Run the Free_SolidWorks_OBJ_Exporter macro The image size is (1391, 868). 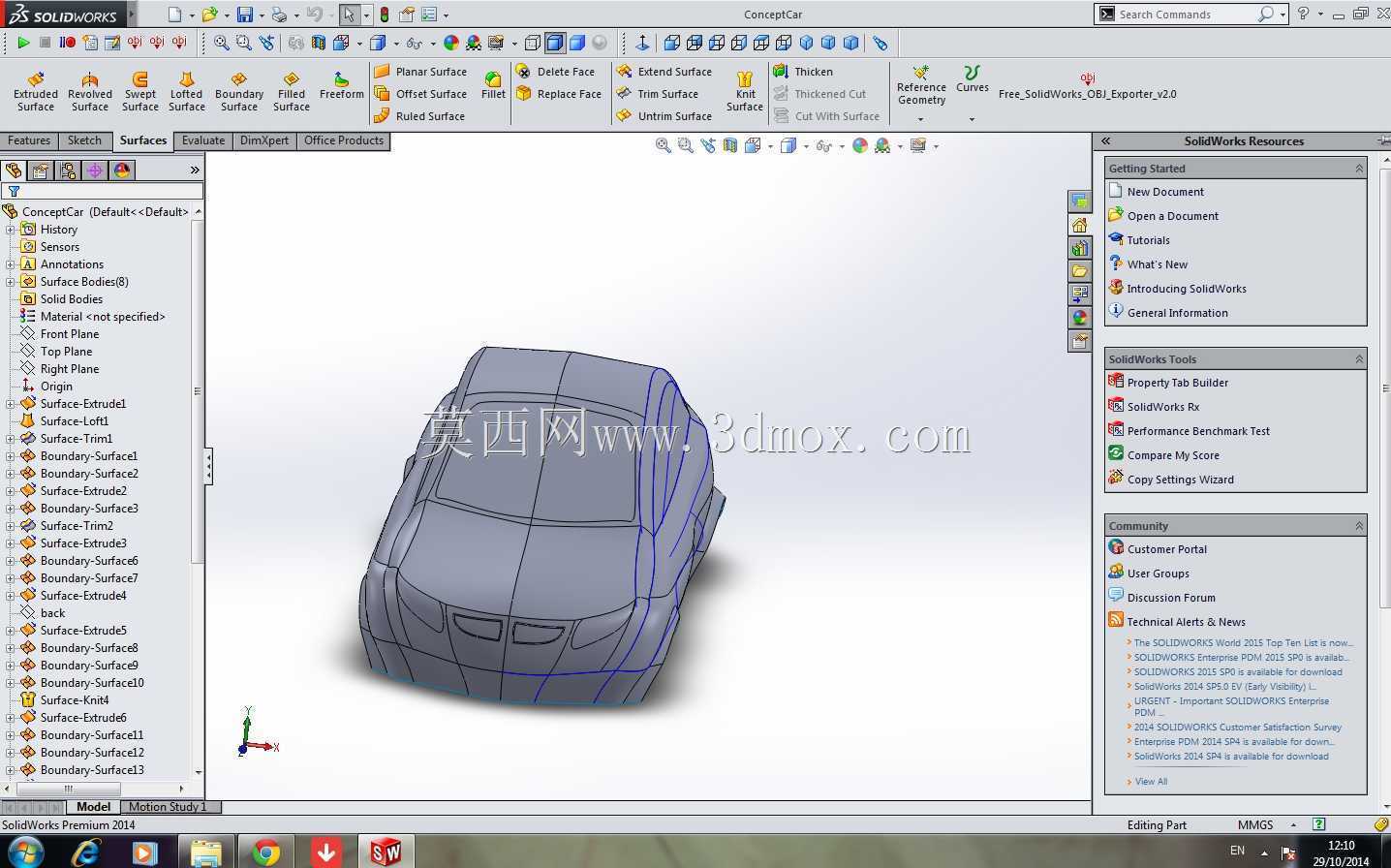(1087, 86)
